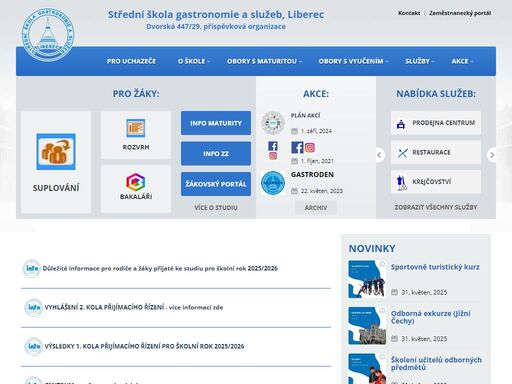
Task: Click the small Facebook icon beside social thumbnail
Action: point(273,146)
